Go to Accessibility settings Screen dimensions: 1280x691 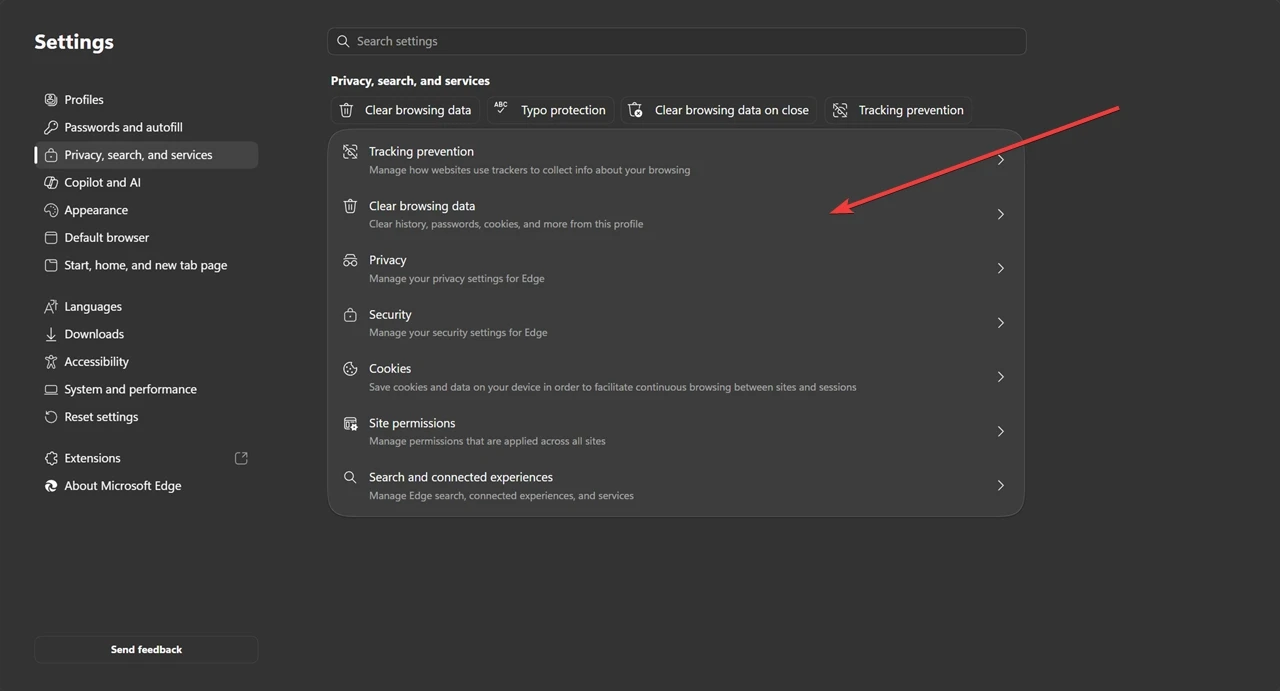coord(146,362)
